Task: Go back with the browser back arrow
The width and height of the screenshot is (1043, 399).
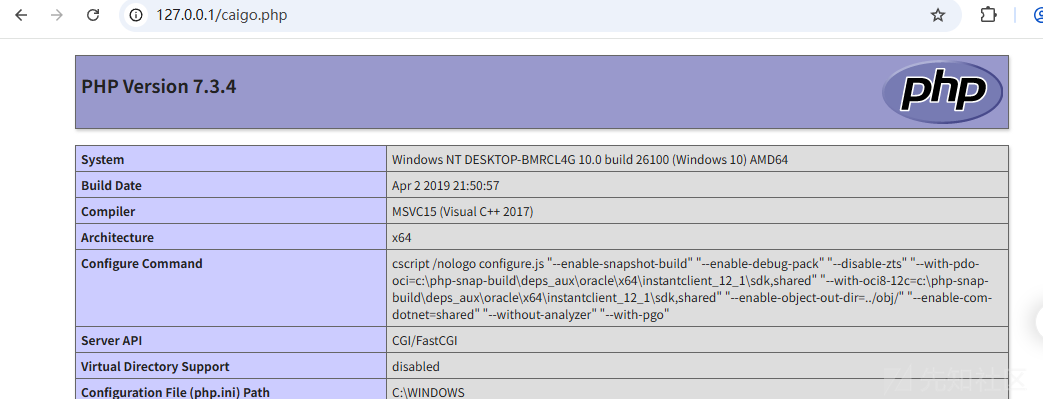Action: pos(21,15)
